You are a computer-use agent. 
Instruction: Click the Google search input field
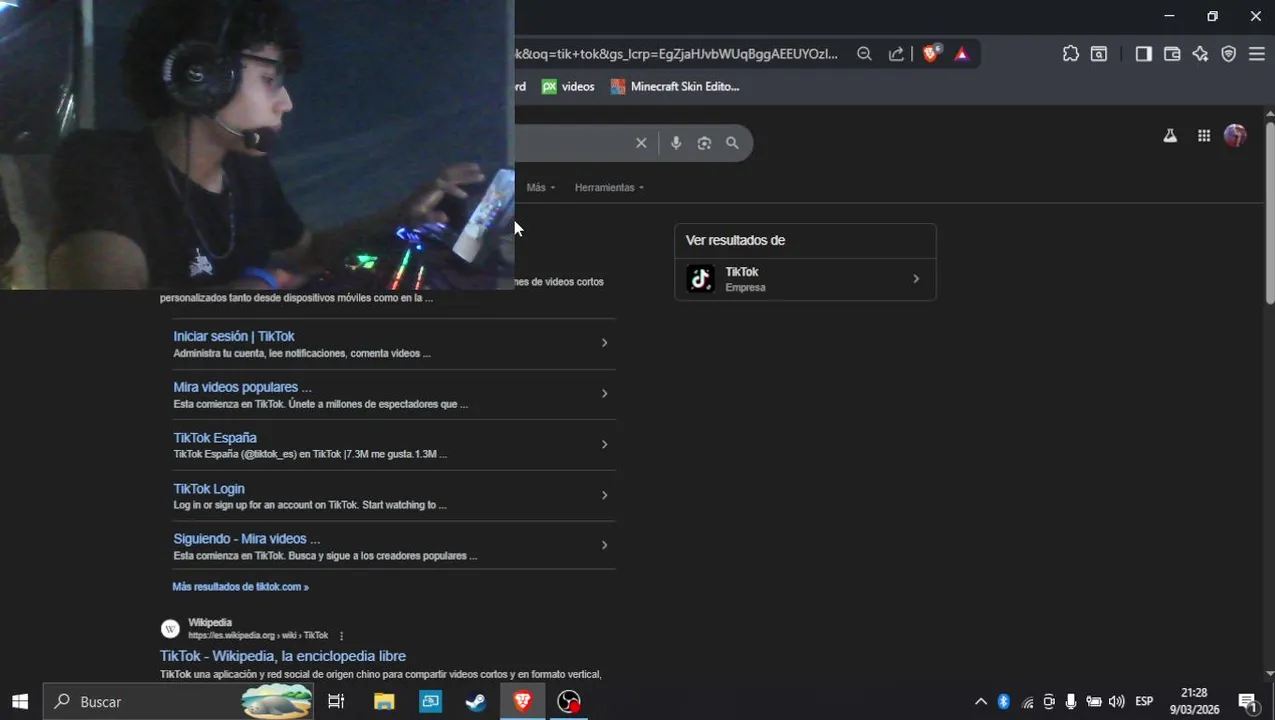pyautogui.click(x=570, y=143)
